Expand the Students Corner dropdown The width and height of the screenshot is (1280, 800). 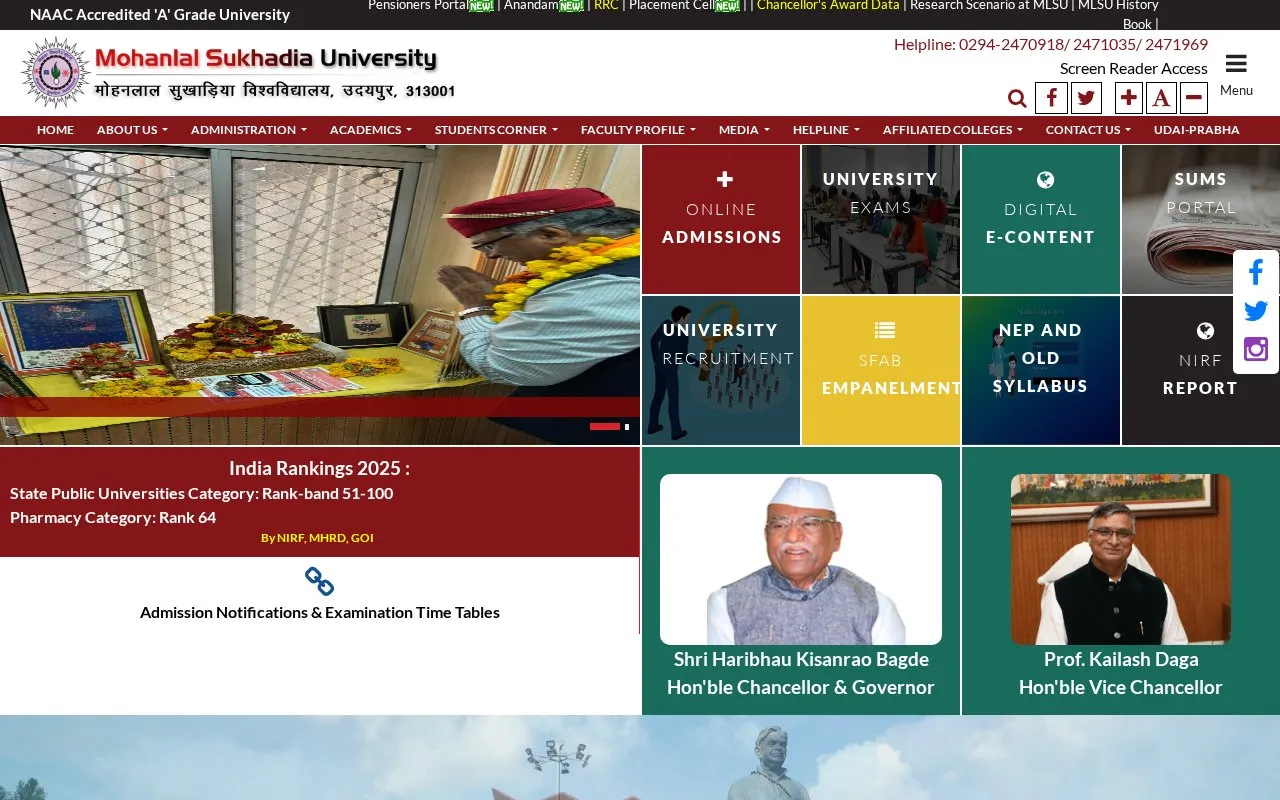(496, 130)
